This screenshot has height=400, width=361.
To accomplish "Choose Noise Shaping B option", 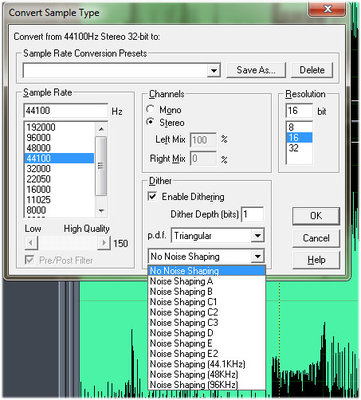I will click(x=206, y=291).
